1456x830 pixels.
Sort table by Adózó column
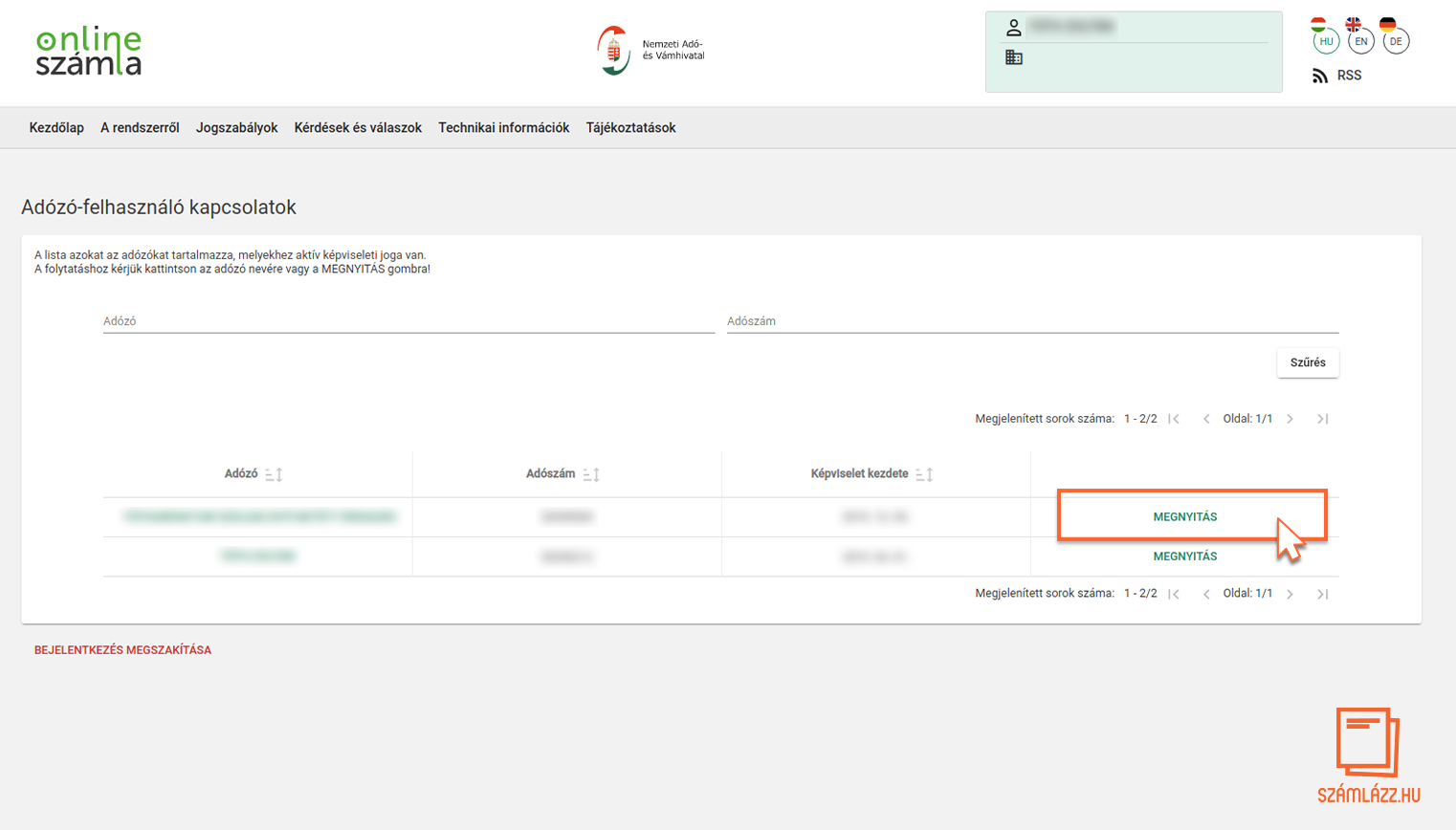click(x=274, y=474)
